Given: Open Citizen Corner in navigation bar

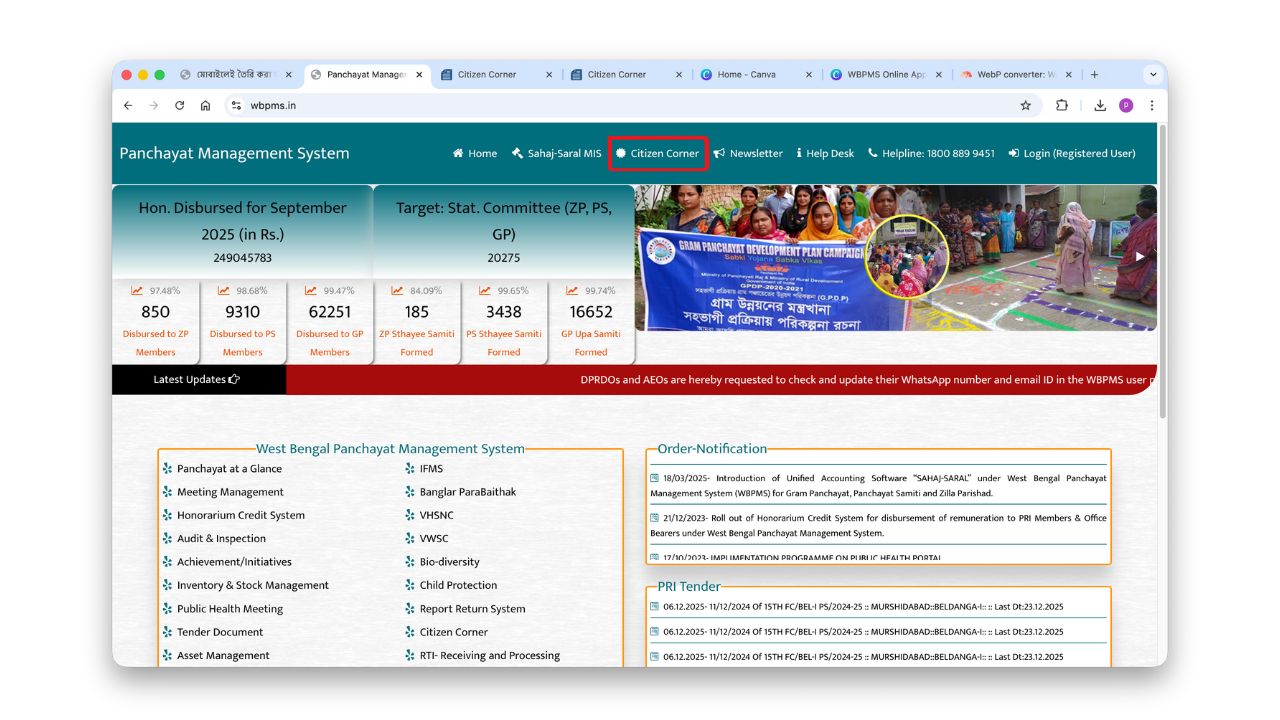Looking at the screenshot, I should pyautogui.click(x=658, y=154).
